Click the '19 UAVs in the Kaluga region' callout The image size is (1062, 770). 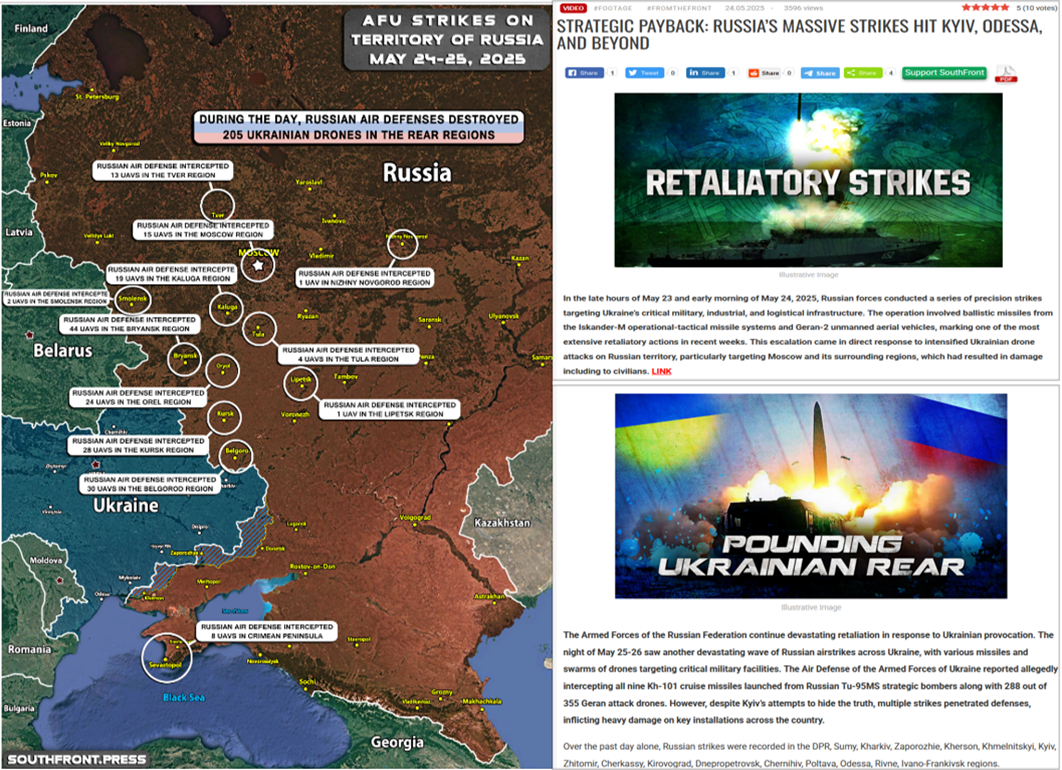(172, 274)
